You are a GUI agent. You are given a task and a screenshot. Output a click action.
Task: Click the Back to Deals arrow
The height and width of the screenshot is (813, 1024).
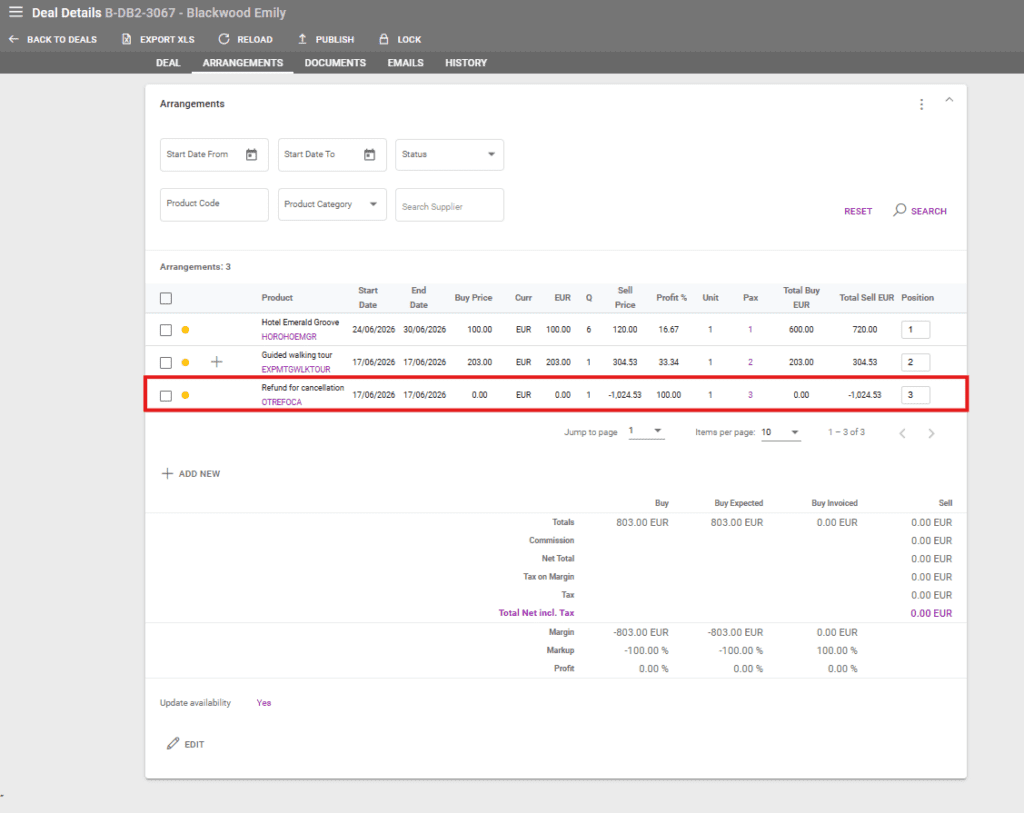coord(14,40)
